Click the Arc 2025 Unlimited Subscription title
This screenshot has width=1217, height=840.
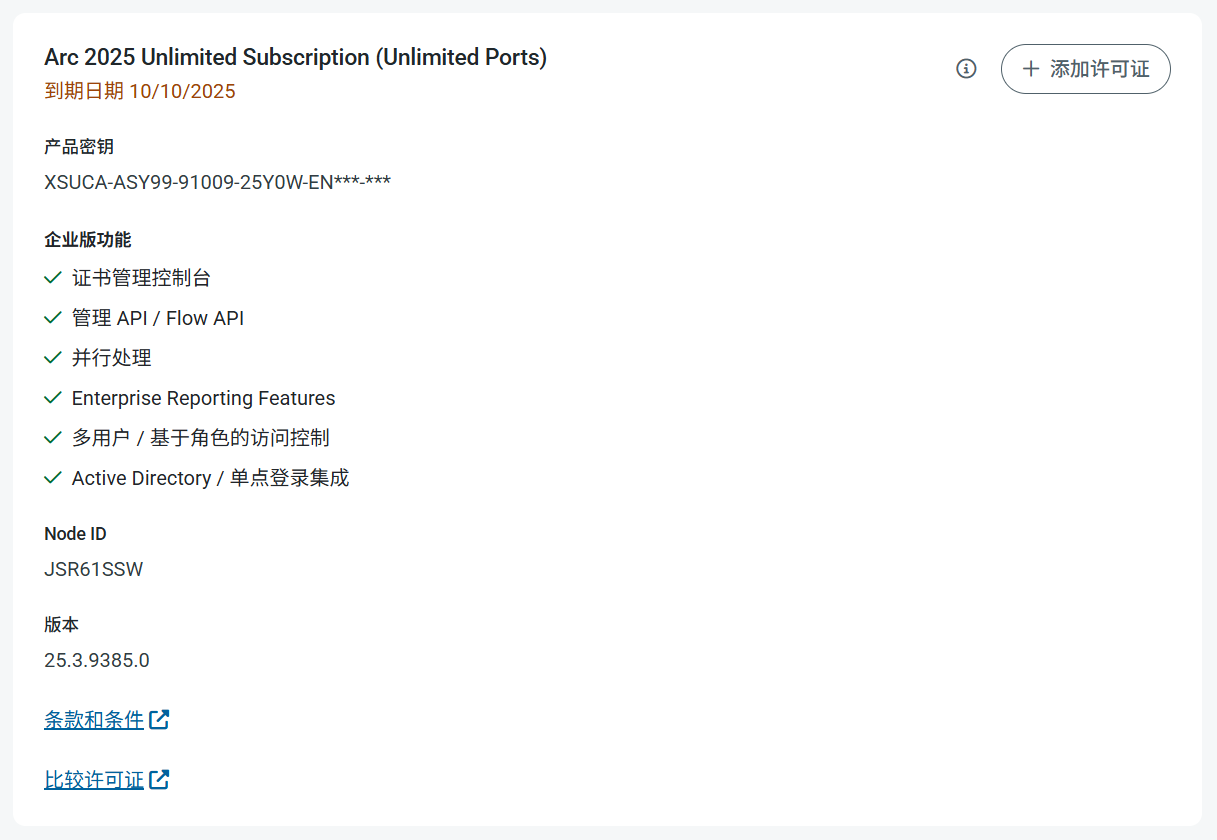295,58
